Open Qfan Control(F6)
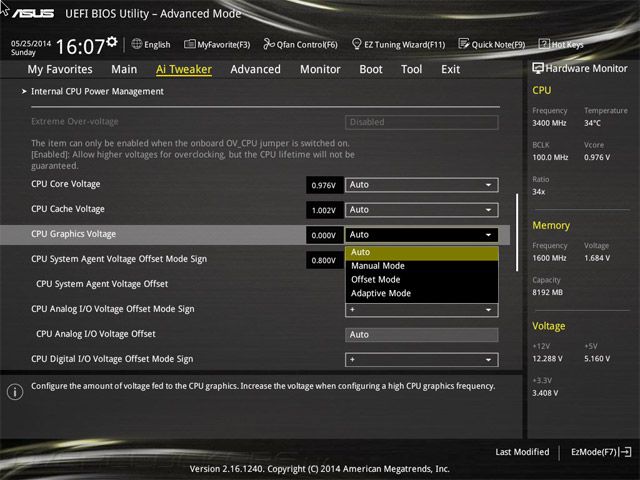640x480 pixels. pos(300,44)
